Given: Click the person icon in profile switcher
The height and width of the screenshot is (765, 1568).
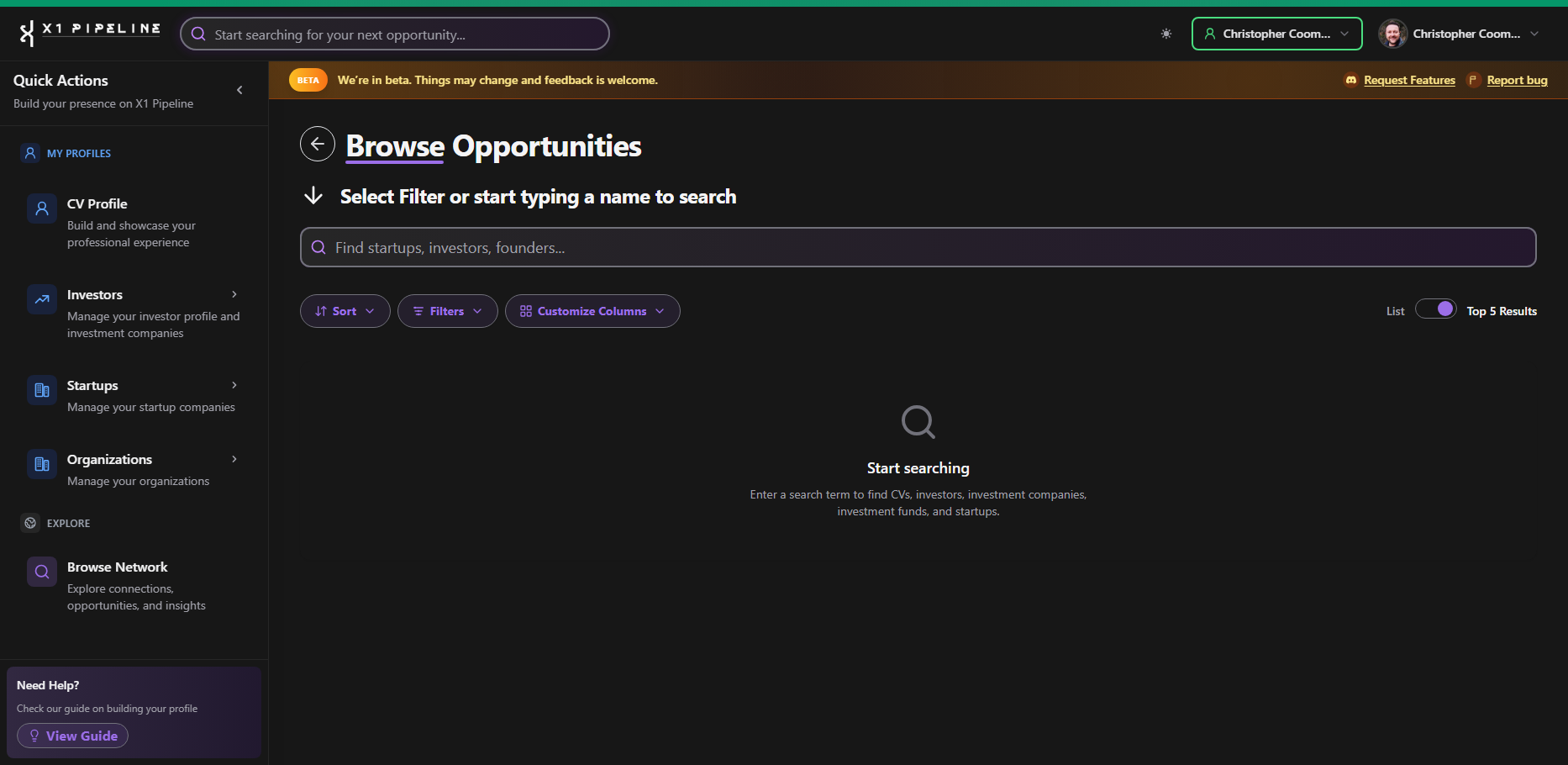Looking at the screenshot, I should (1210, 34).
